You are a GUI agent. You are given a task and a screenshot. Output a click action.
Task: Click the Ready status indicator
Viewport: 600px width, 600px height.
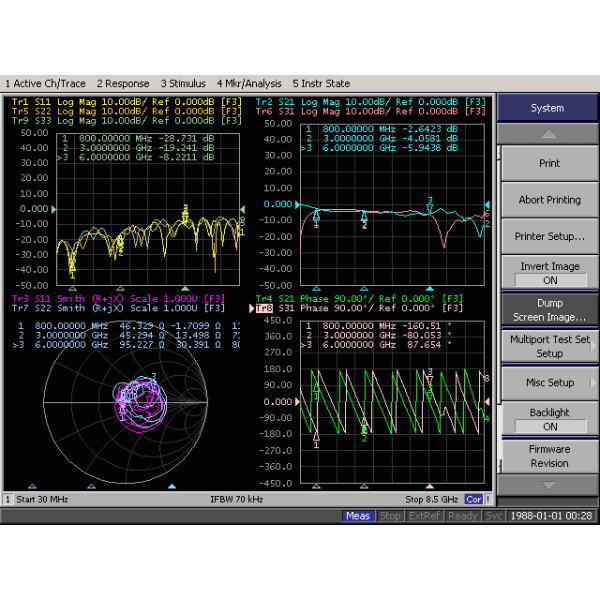[463, 516]
